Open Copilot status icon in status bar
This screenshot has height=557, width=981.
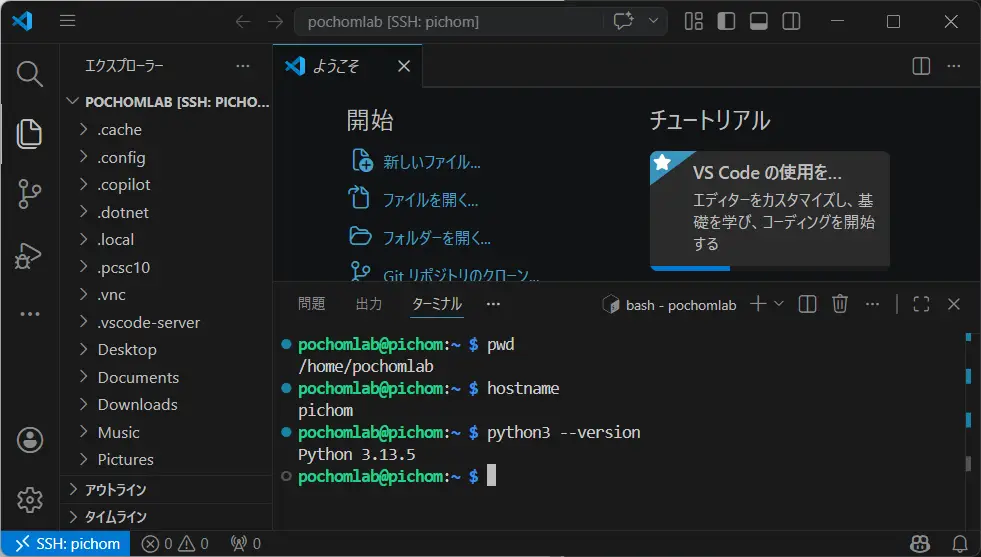click(x=920, y=544)
